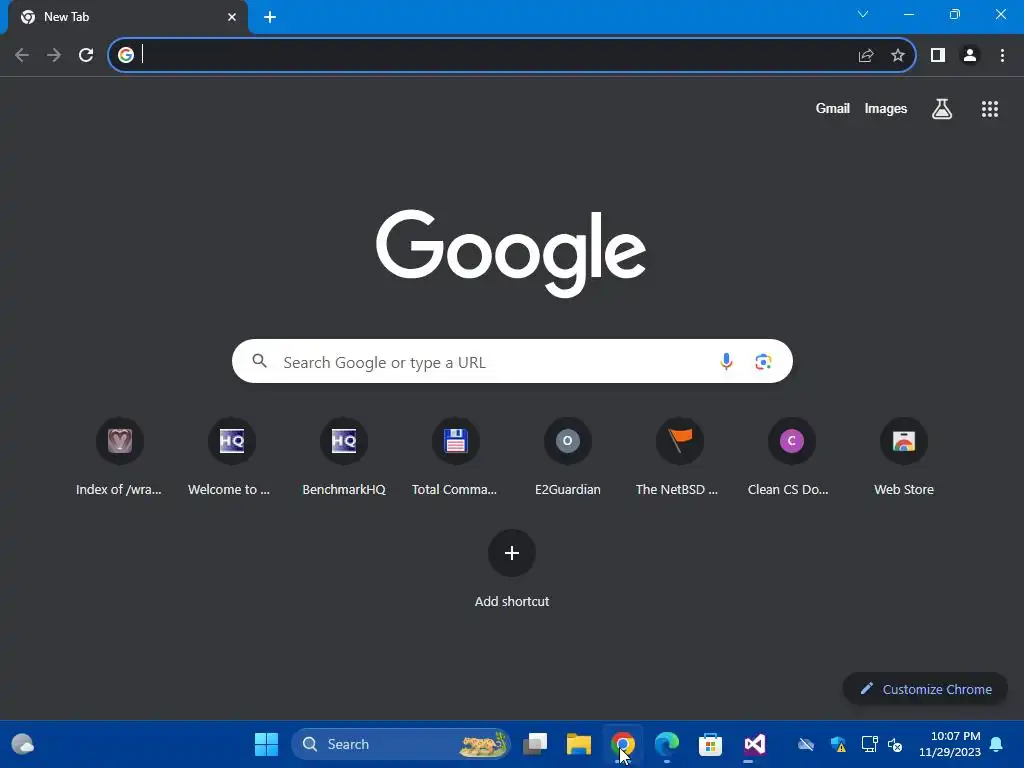The image size is (1024, 768).
Task: Close the New Tab tab
Action: point(232,17)
